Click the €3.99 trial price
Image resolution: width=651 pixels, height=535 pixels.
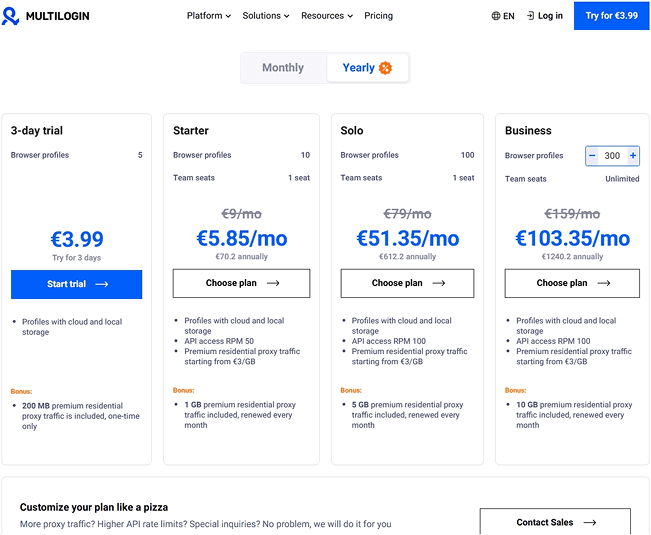[77, 239]
